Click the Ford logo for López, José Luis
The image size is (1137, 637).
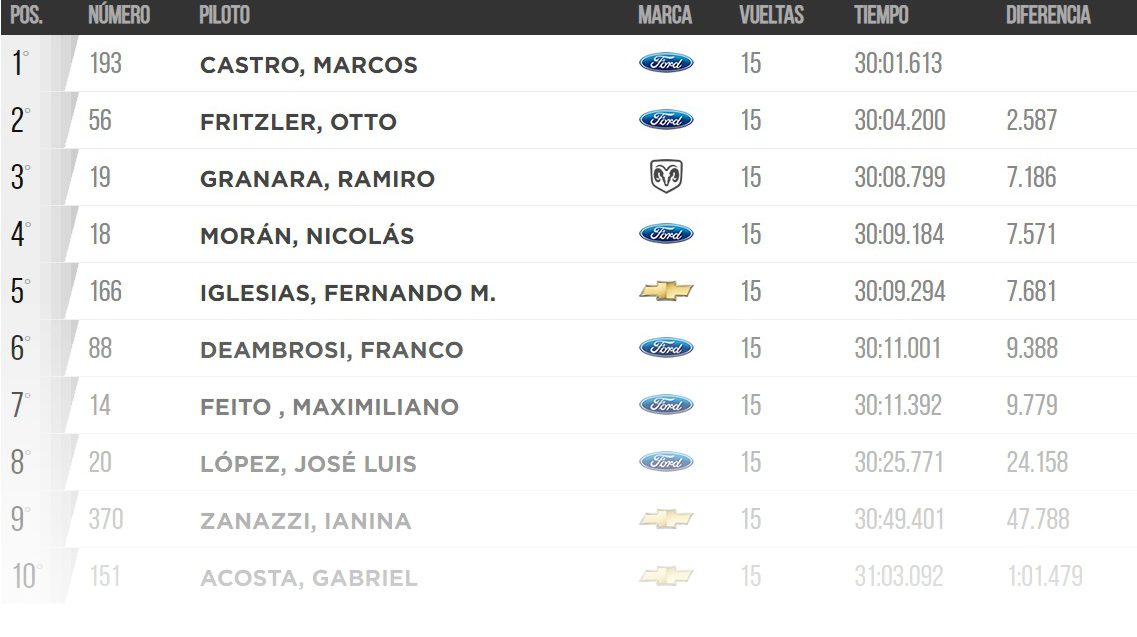pyautogui.click(x=666, y=463)
